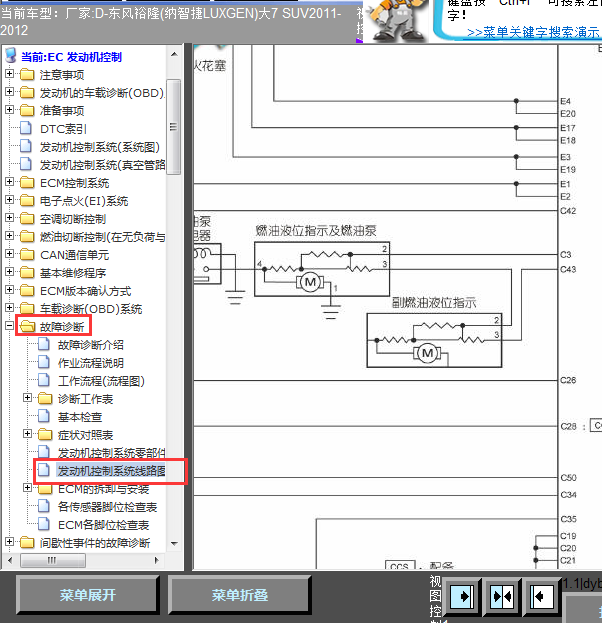Click the 电子点火(EI)系统 folder icon
The height and width of the screenshot is (623, 602).
pyautogui.click(x=27, y=200)
